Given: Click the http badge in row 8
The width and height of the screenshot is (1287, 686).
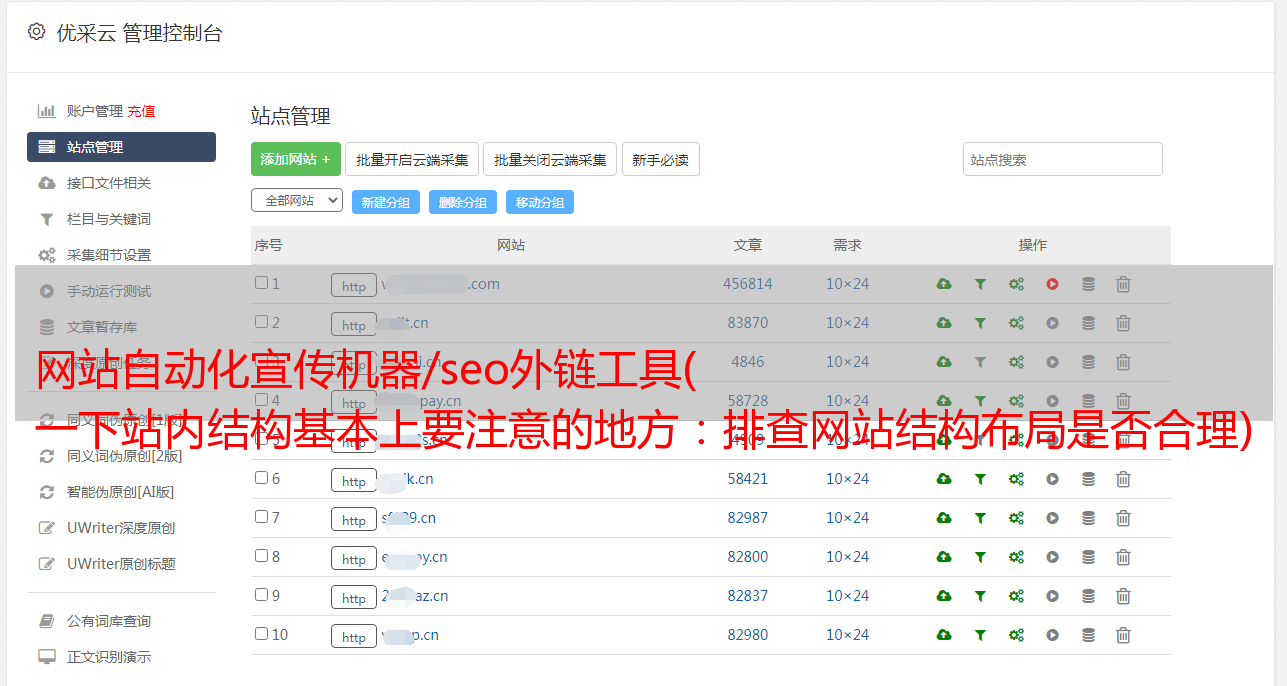Looking at the screenshot, I should [354, 558].
